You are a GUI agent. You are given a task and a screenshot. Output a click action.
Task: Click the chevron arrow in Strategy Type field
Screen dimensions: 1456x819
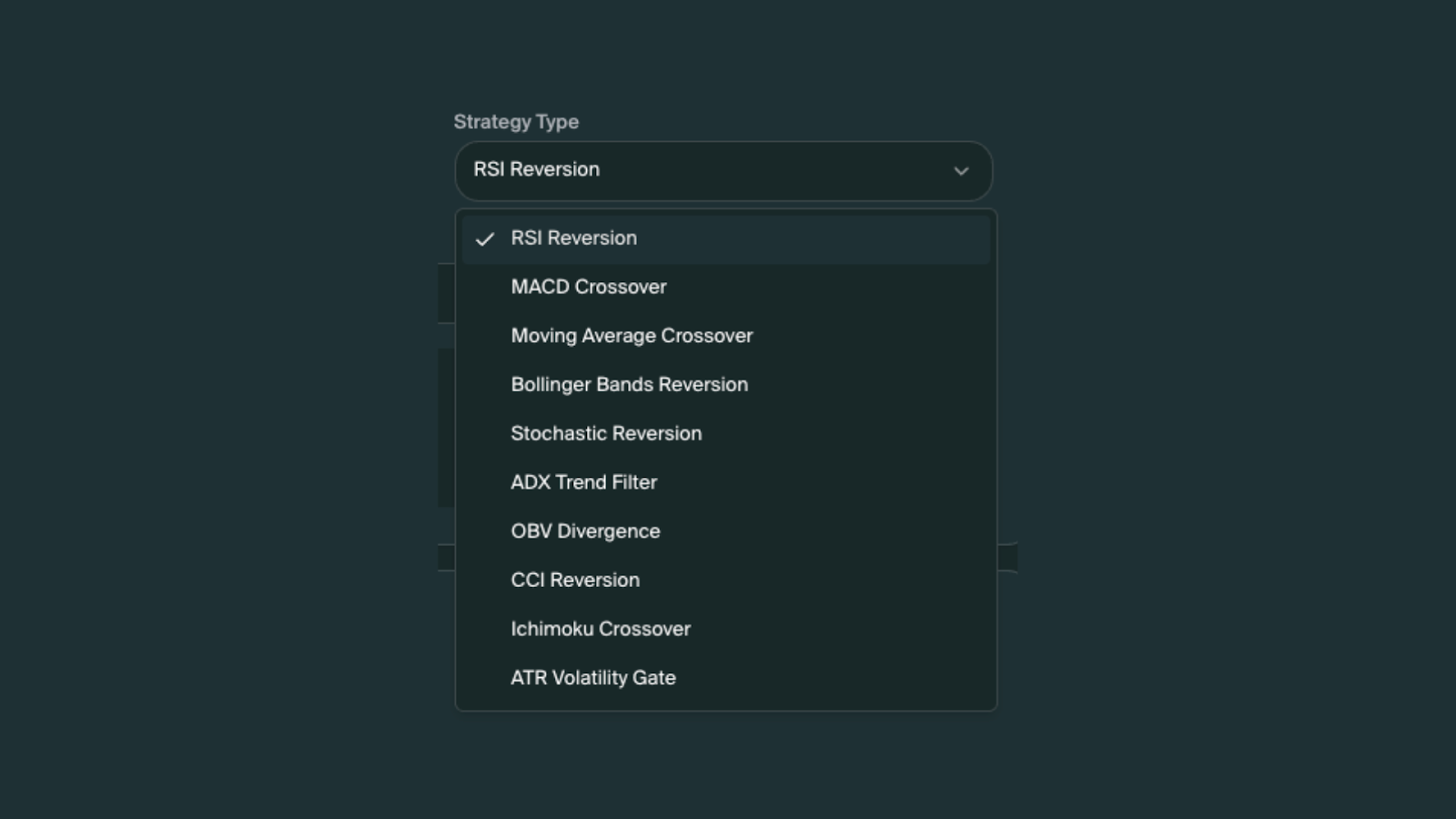(x=961, y=171)
